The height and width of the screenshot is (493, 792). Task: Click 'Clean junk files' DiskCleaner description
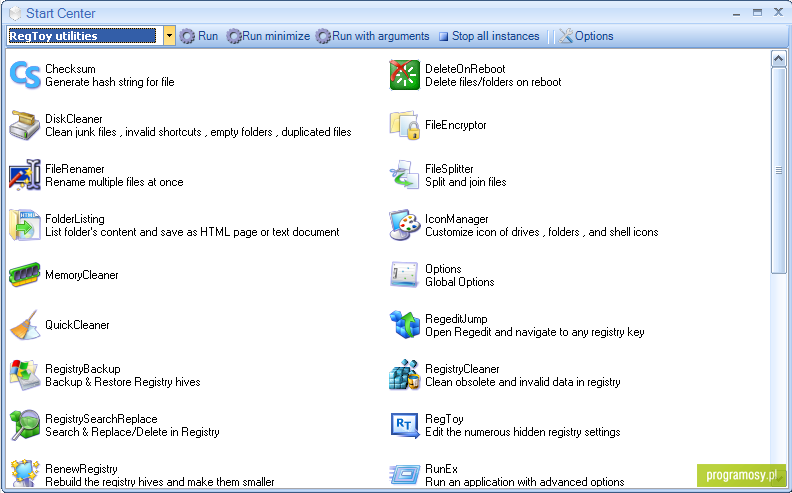coord(198,132)
